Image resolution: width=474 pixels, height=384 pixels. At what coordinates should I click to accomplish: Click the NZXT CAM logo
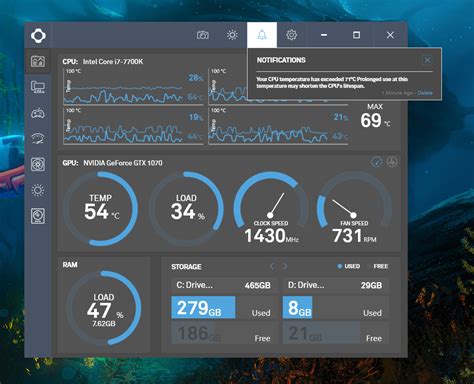pyautogui.click(x=38, y=35)
